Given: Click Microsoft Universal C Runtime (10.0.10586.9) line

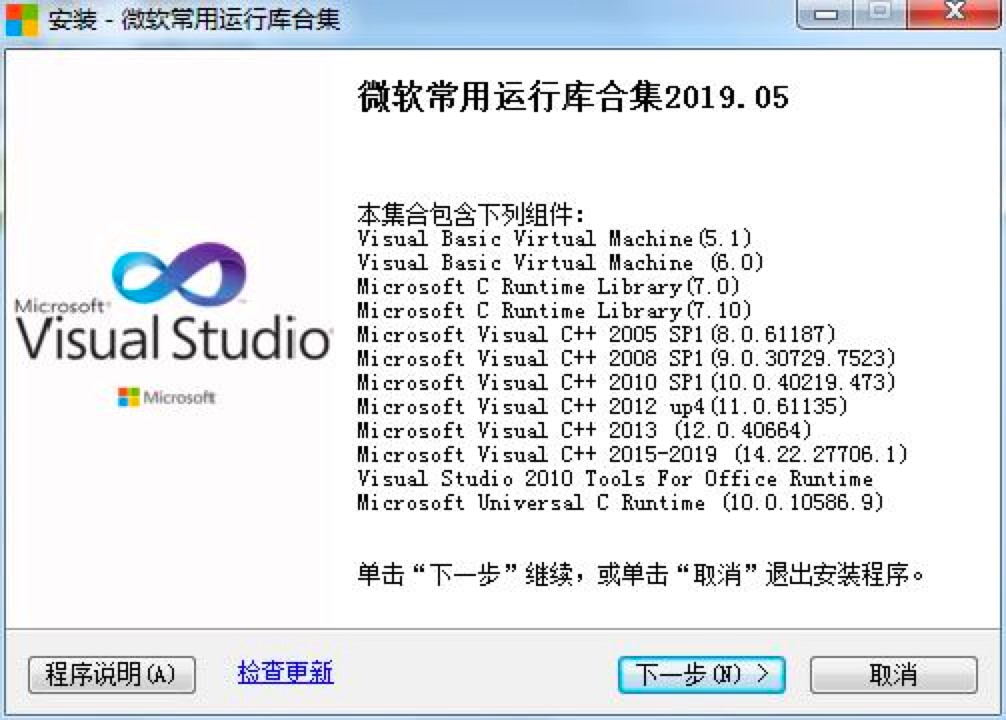Looking at the screenshot, I should point(620,502).
